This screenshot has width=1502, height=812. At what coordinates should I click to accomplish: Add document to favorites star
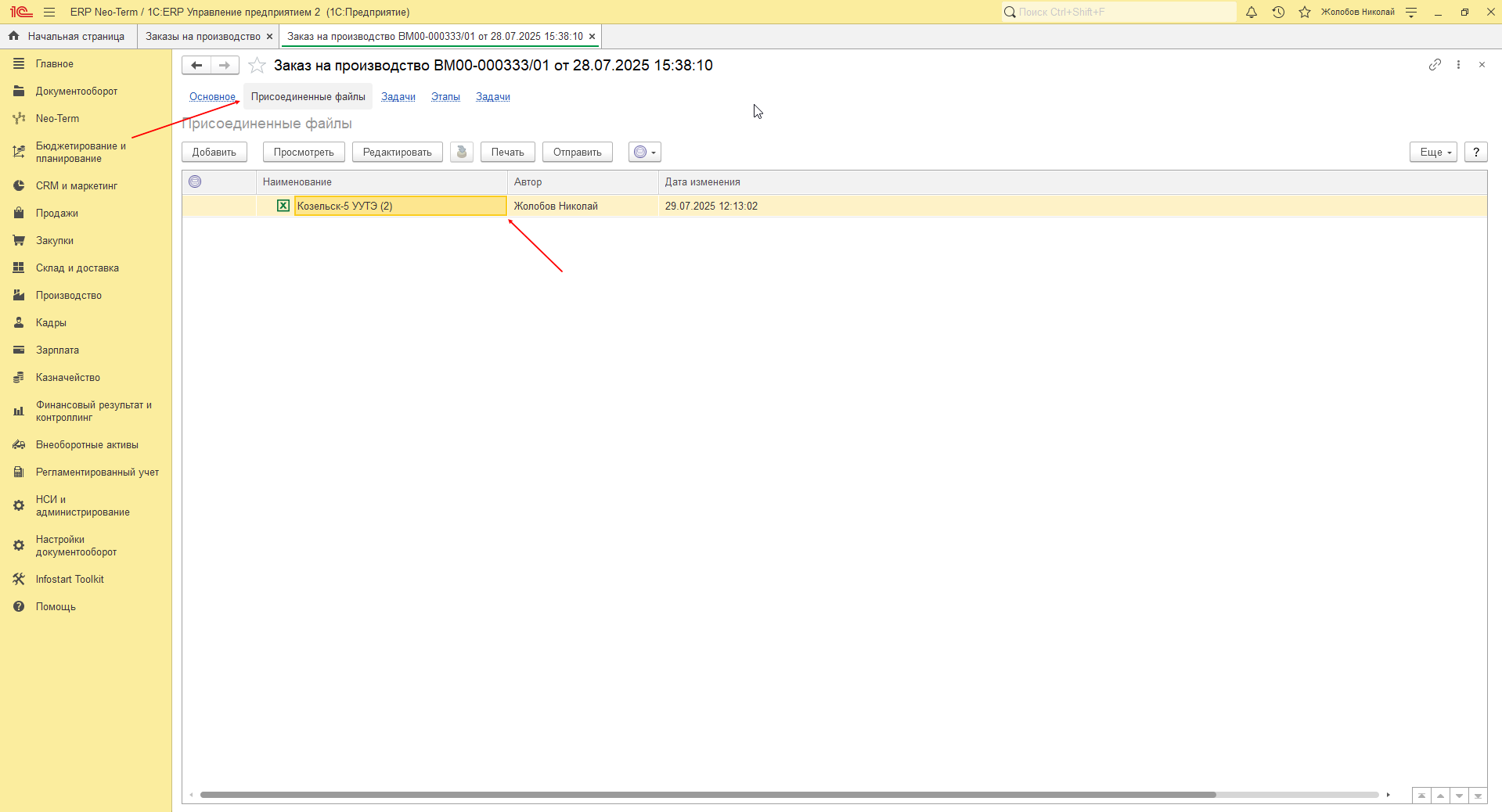click(257, 65)
